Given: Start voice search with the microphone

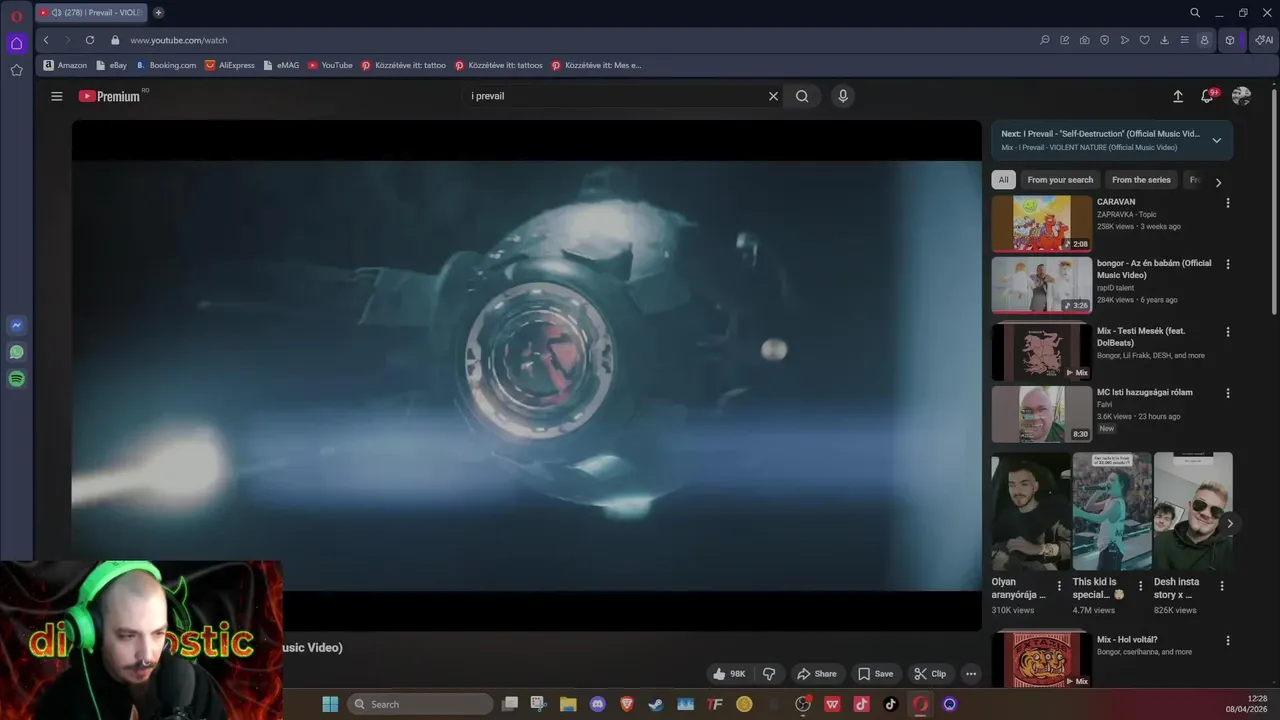Looking at the screenshot, I should pos(843,96).
